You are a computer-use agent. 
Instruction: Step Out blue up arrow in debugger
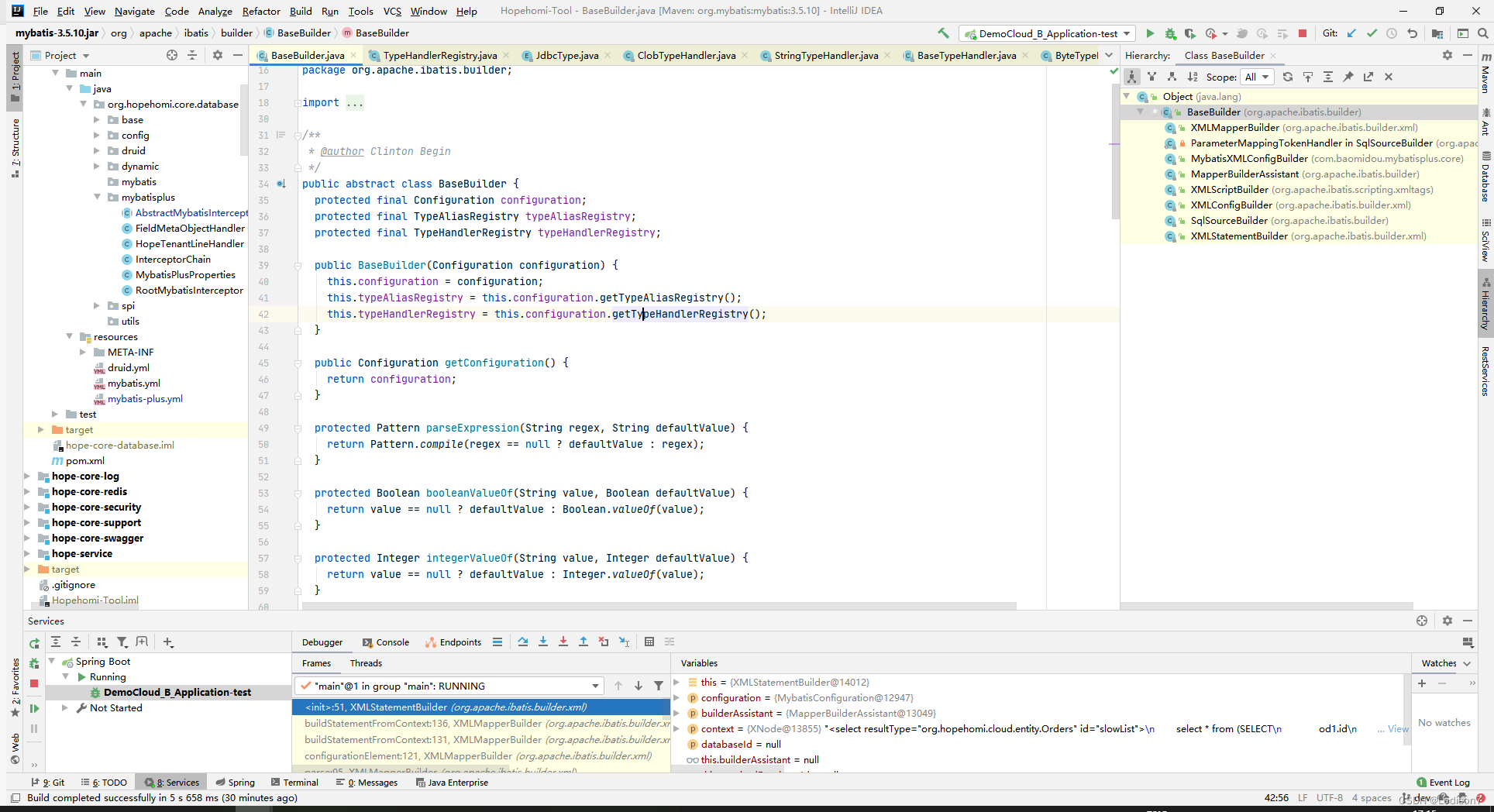tap(583, 642)
